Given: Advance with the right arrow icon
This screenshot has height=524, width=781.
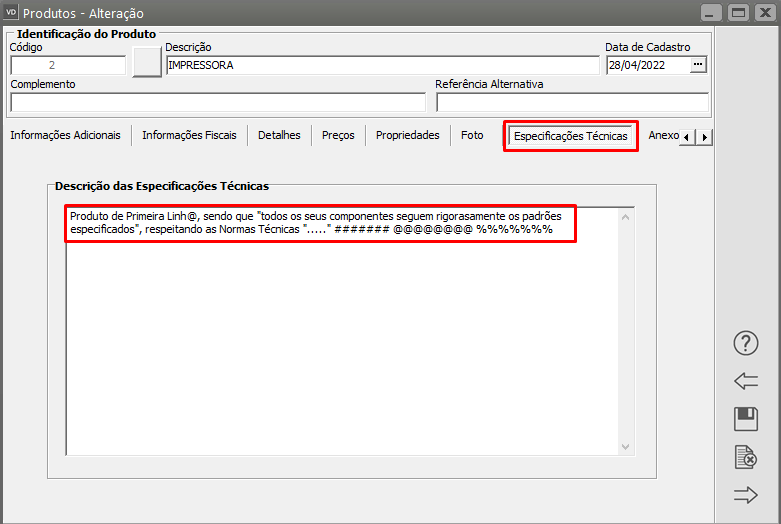Looking at the screenshot, I should (746, 495).
